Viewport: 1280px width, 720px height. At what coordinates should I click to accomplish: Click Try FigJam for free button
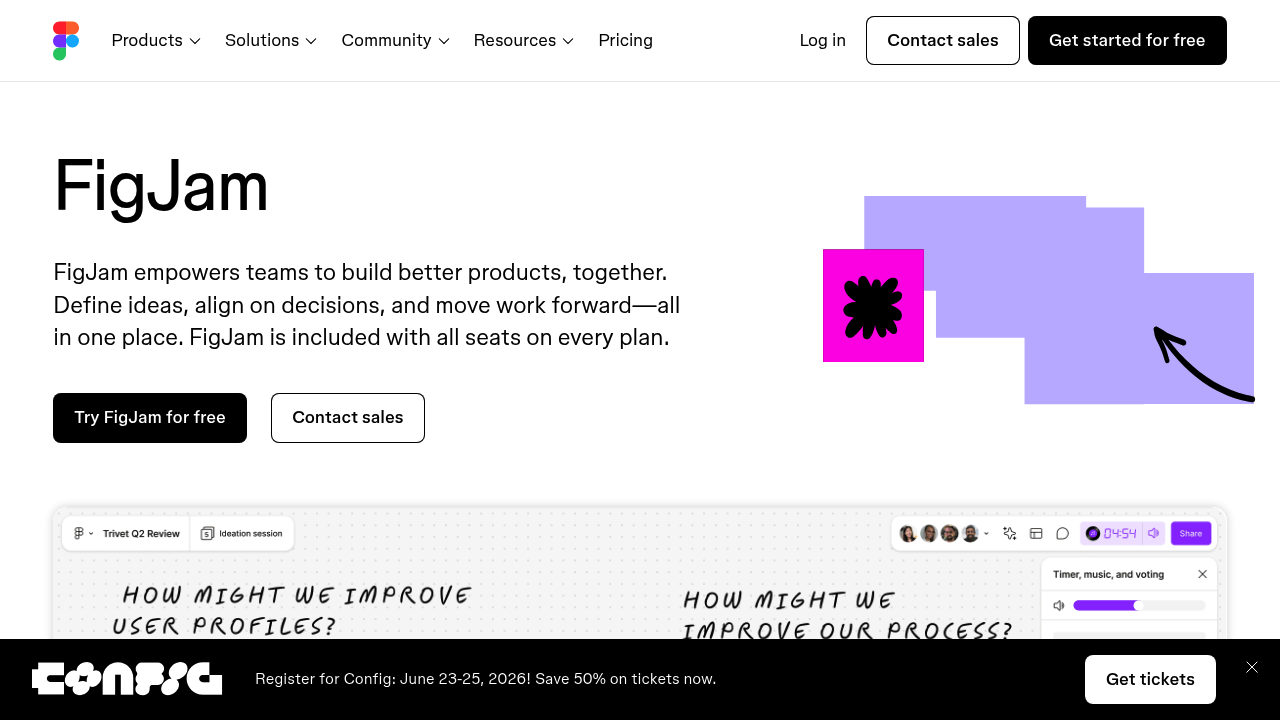point(150,418)
